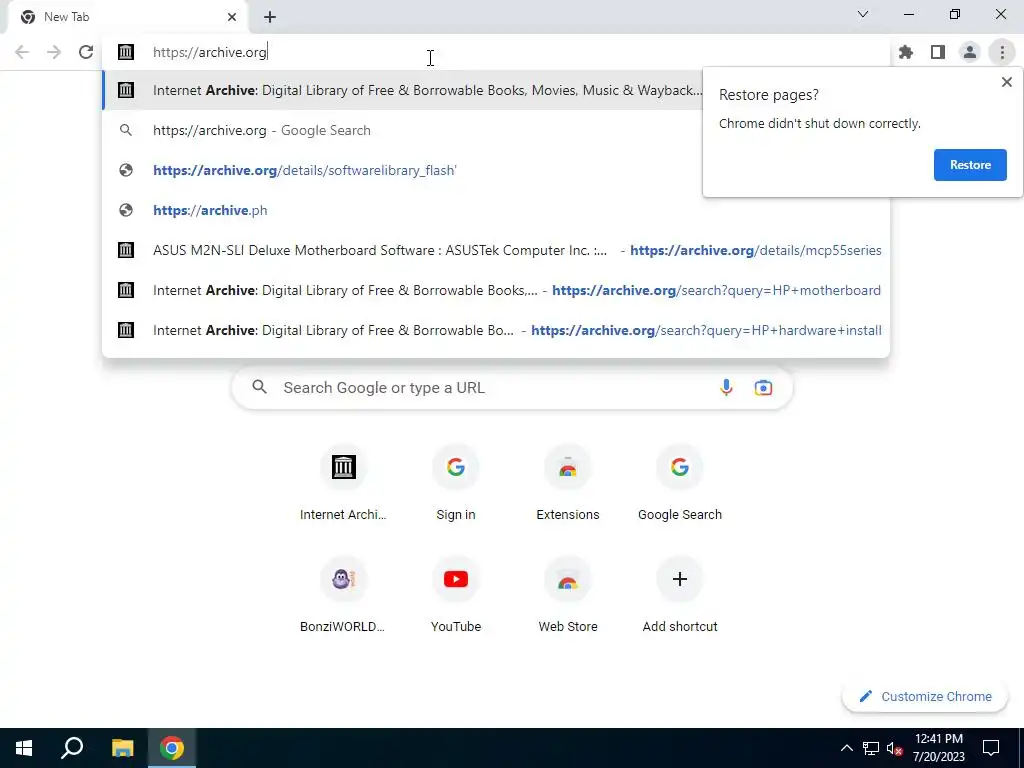Open Windows taskbar search
1024x768 pixels.
pos(72,748)
